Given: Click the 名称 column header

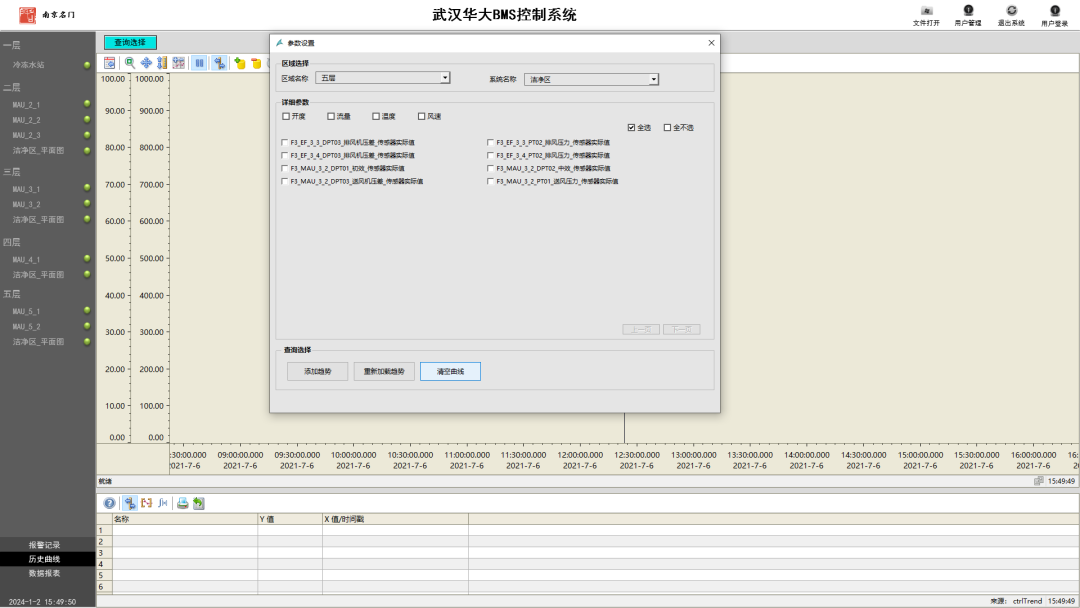Looking at the screenshot, I should tap(185, 519).
